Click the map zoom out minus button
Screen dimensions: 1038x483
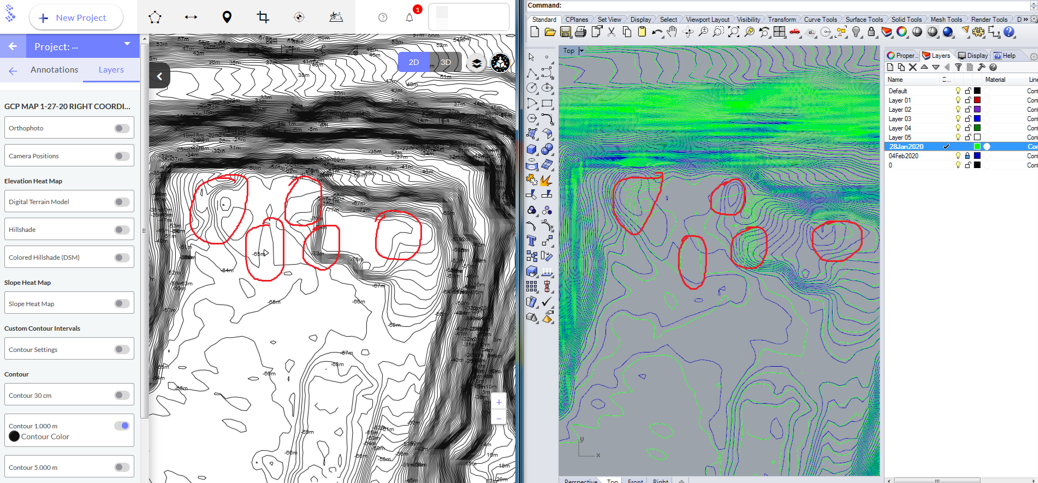coord(498,418)
